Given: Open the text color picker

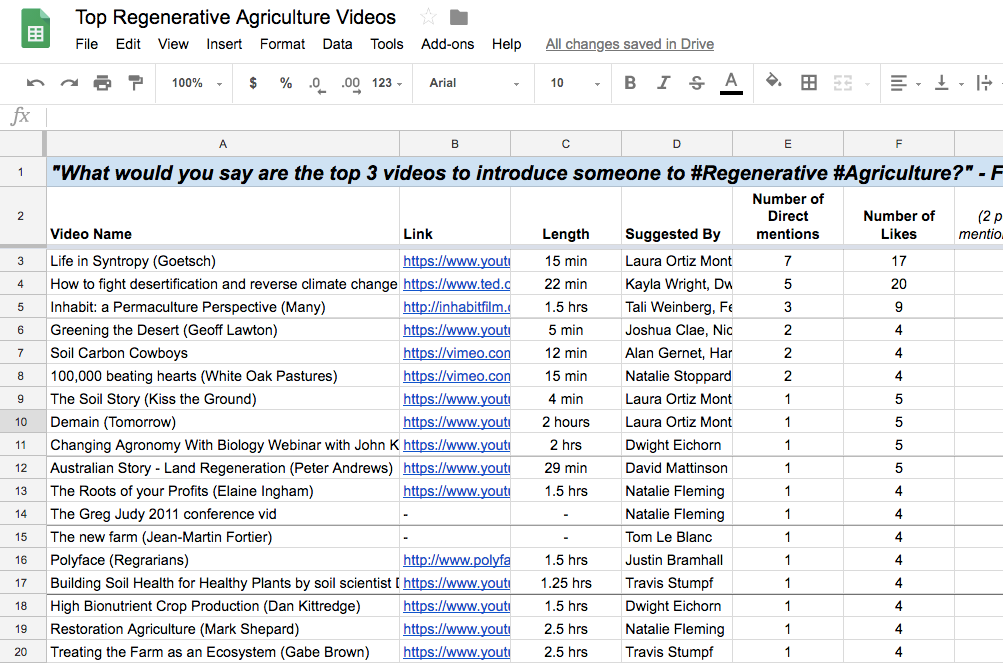Looking at the screenshot, I should tap(731, 83).
